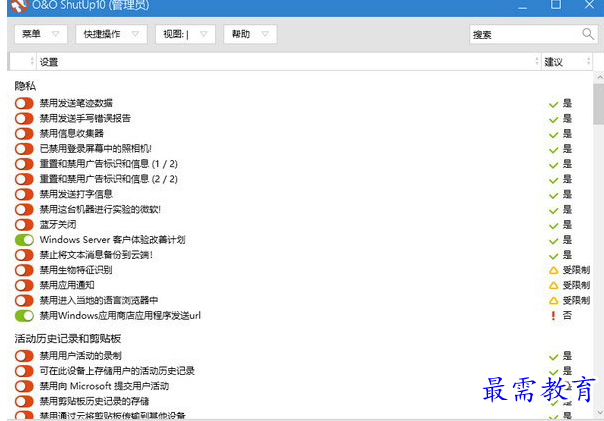Toggle 重置和禁用广告标识和信息 (2 / 2) switch
Screen dimensions: 604x421
(24, 179)
